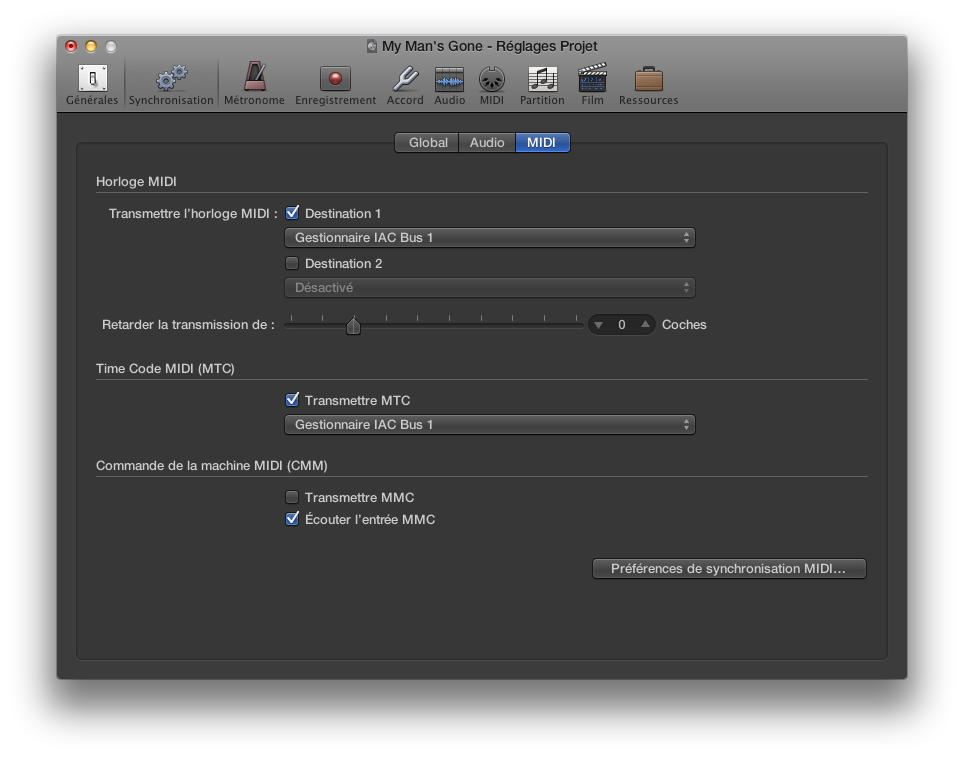Enable the Destination 2 checkbox

(292, 263)
